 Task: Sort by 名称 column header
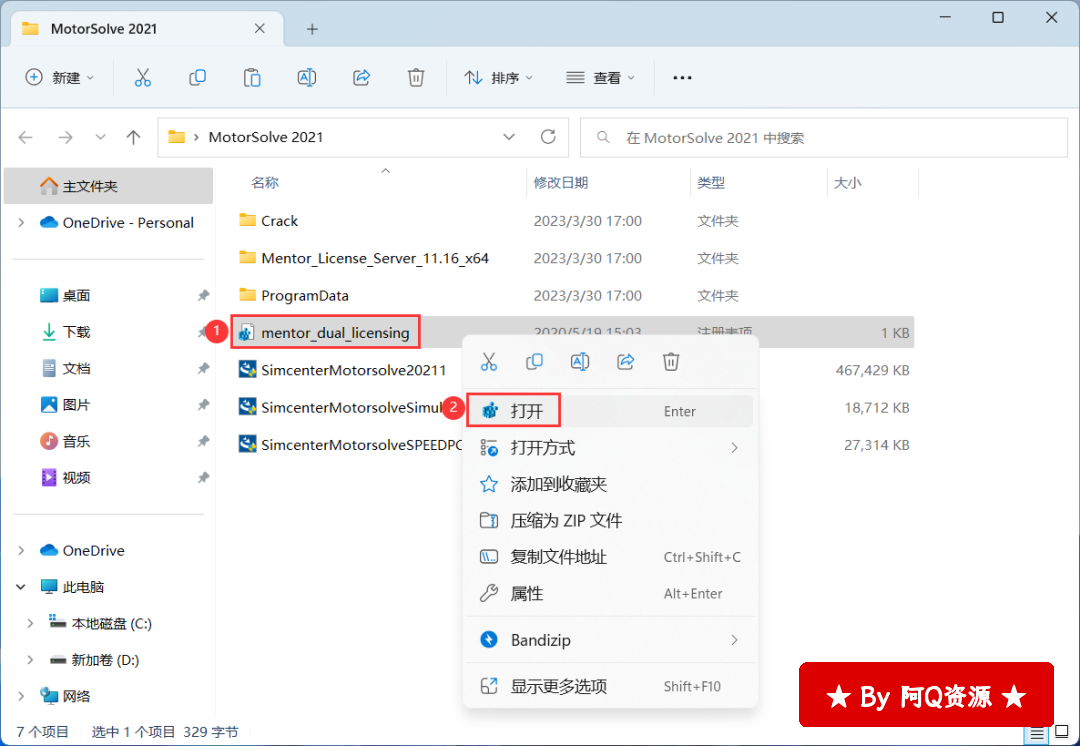[264, 183]
